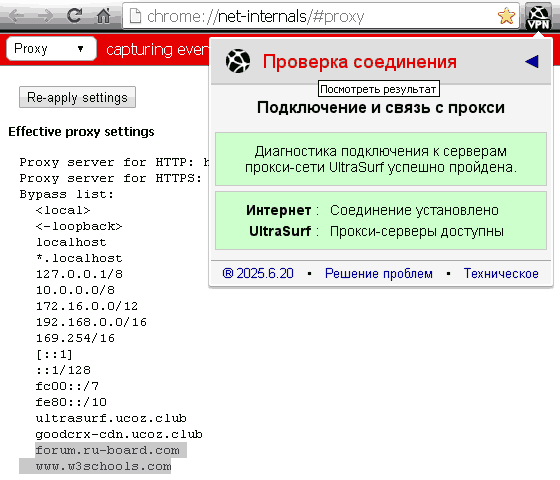Screen dimensions: 560x480
Task: Click the *.localhost bypass entry
Action: click(79, 258)
